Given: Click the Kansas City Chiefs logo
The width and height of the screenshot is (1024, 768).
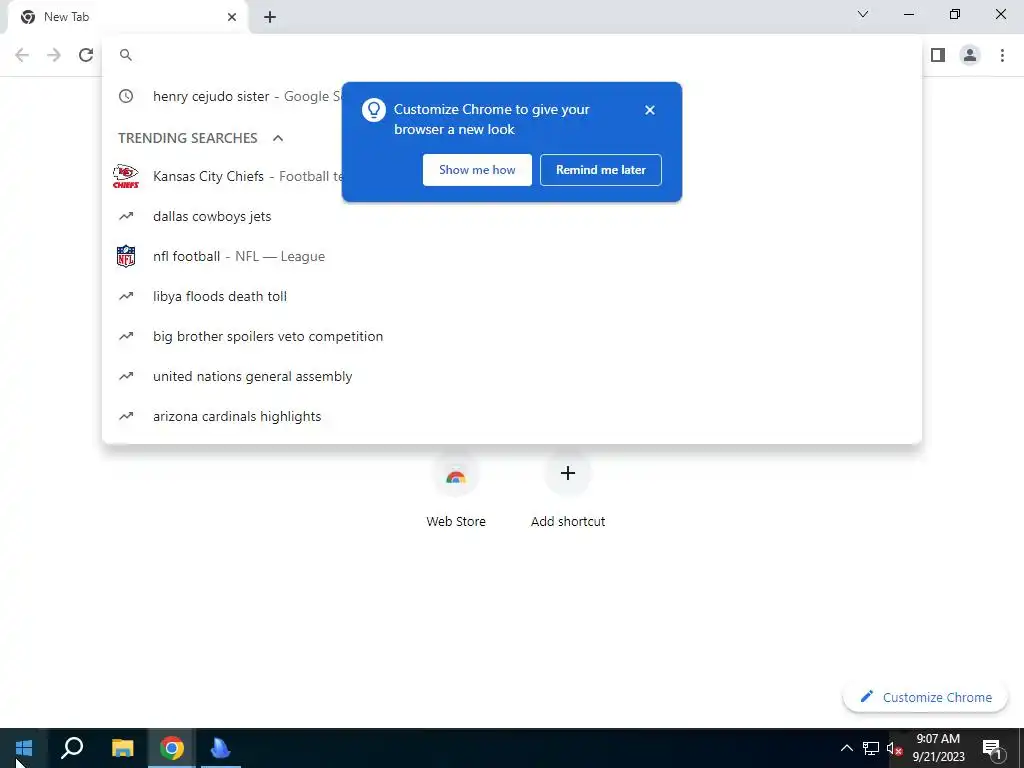Looking at the screenshot, I should click(126, 176).
